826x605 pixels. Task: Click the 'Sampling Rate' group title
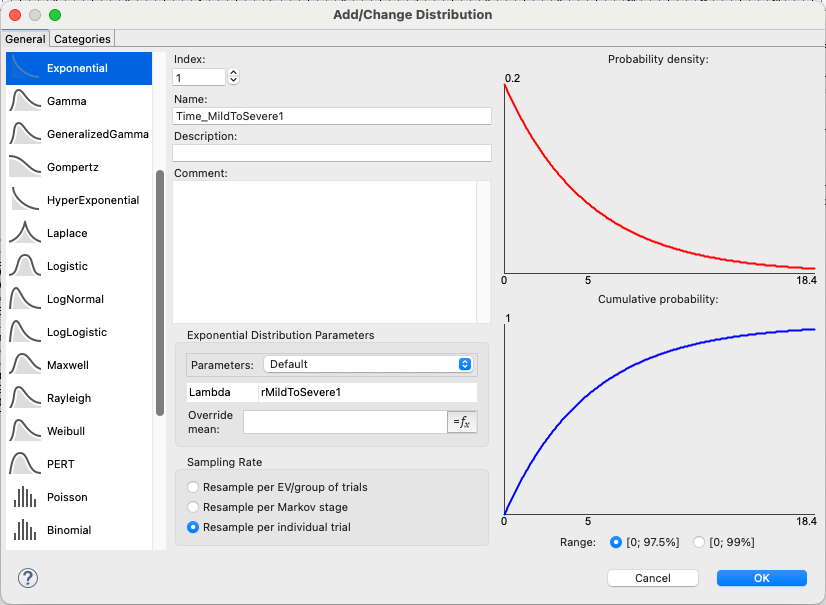pyautogui.click(x=224, y=462)
